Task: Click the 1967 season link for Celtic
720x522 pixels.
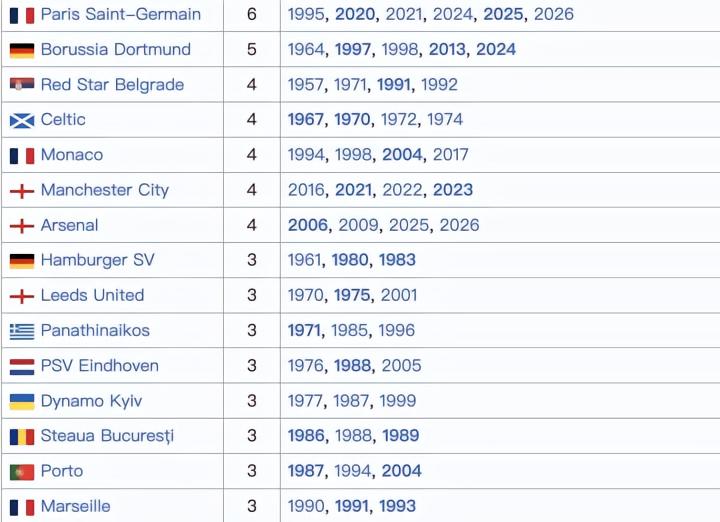Action: pyautogui.click(x=306, y=120)
